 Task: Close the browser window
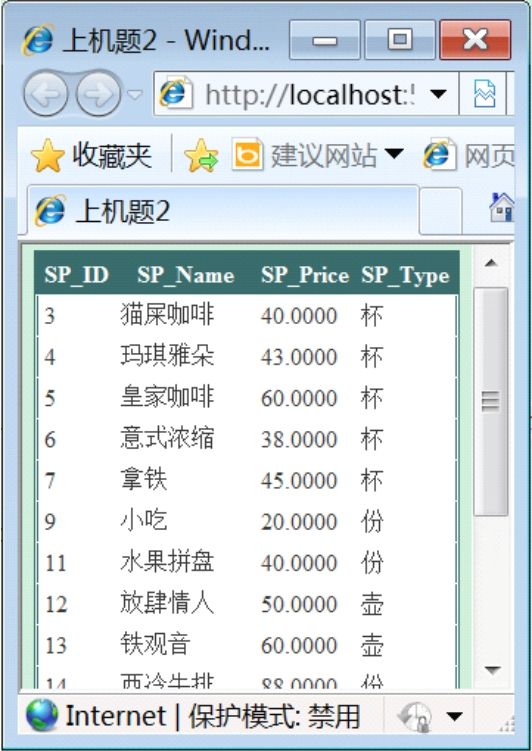(x=475, y=40)
